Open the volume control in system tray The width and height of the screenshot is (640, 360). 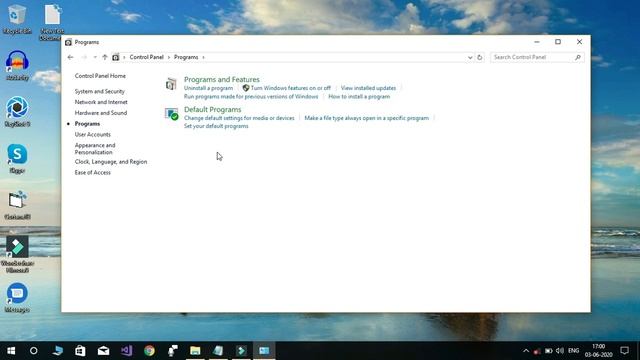pos(560,351)
